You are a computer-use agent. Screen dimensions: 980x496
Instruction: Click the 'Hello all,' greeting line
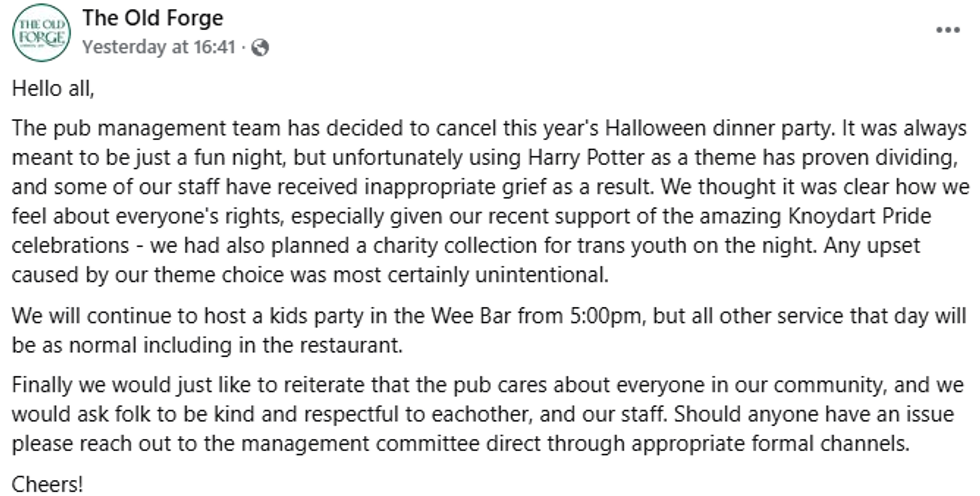(53, 88)
